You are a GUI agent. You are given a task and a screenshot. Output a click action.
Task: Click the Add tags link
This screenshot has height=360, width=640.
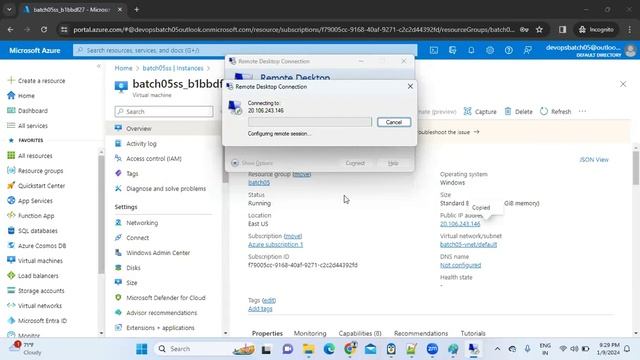[260, 309]
